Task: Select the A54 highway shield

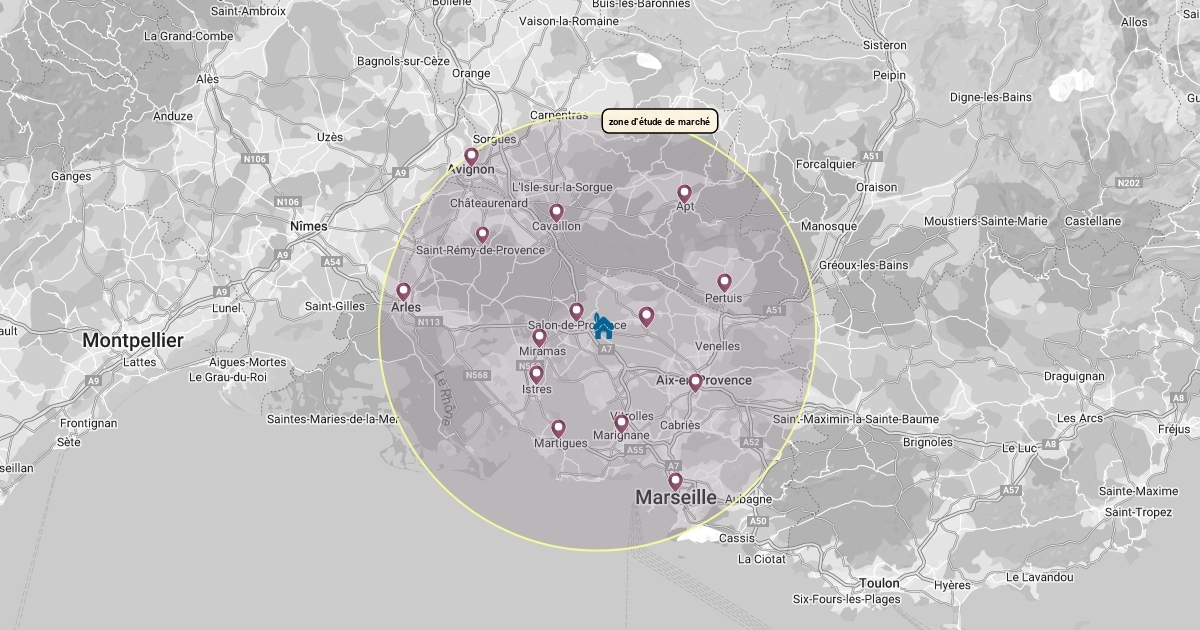Action: pos(332,262)
